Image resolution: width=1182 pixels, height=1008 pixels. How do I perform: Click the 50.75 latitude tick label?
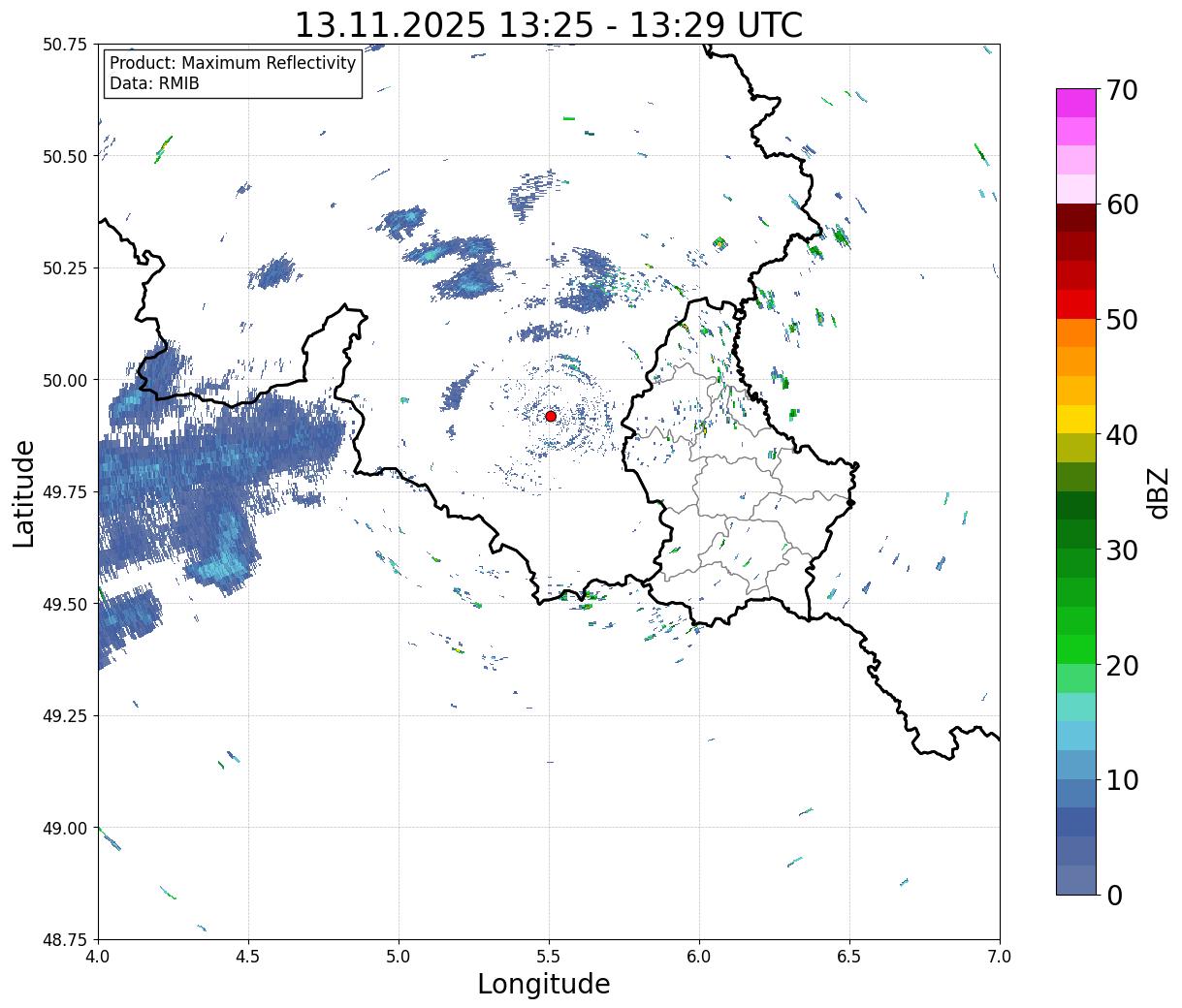(x=65, y=45)
